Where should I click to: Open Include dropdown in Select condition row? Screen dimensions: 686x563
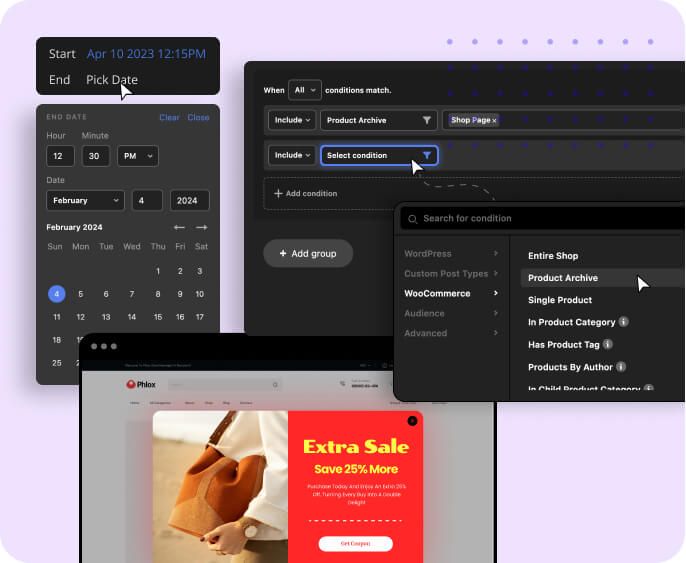[x=292, y=155]
